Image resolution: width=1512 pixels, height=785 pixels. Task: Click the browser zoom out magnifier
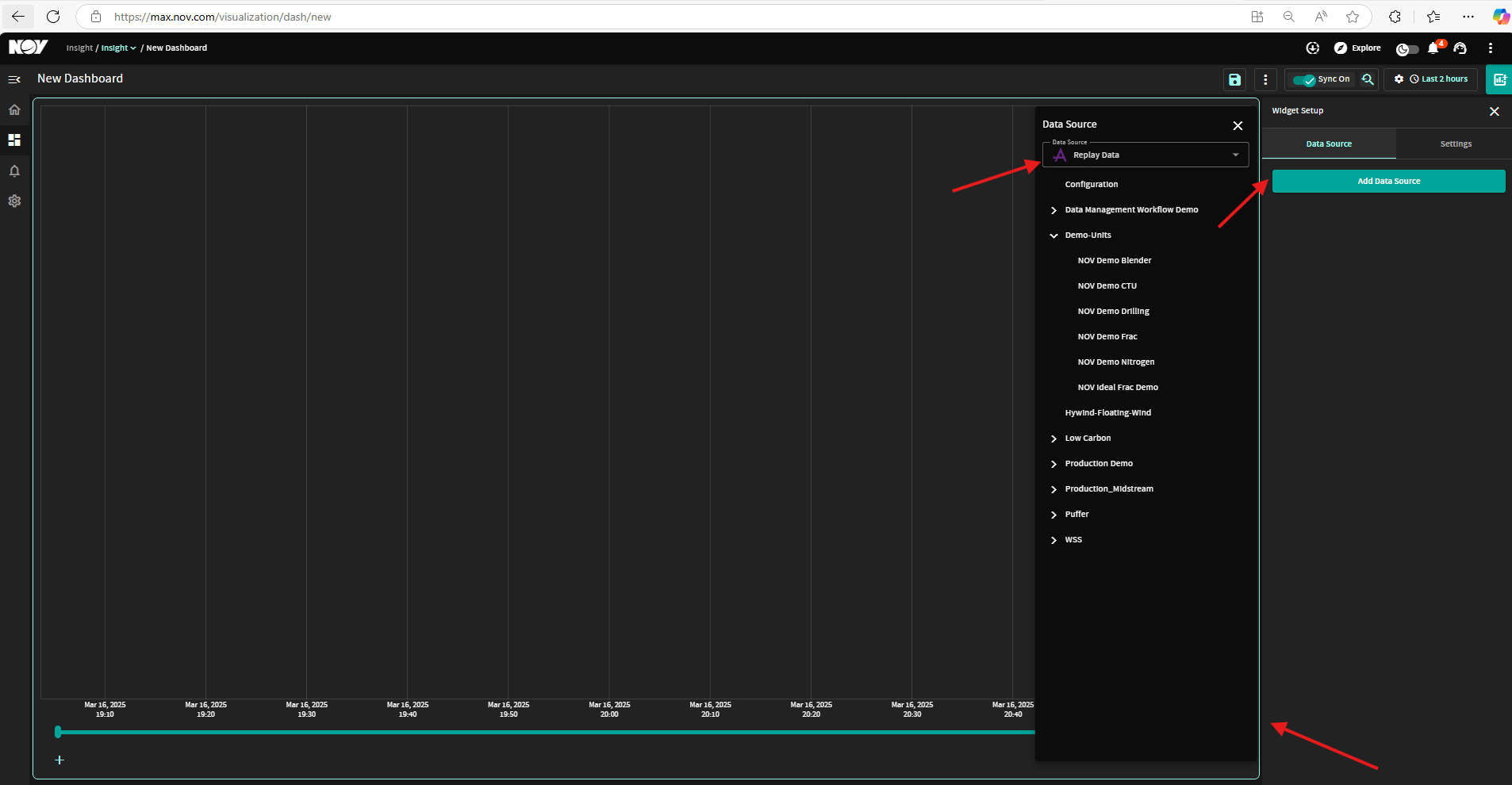click(x=1289, y=17)
